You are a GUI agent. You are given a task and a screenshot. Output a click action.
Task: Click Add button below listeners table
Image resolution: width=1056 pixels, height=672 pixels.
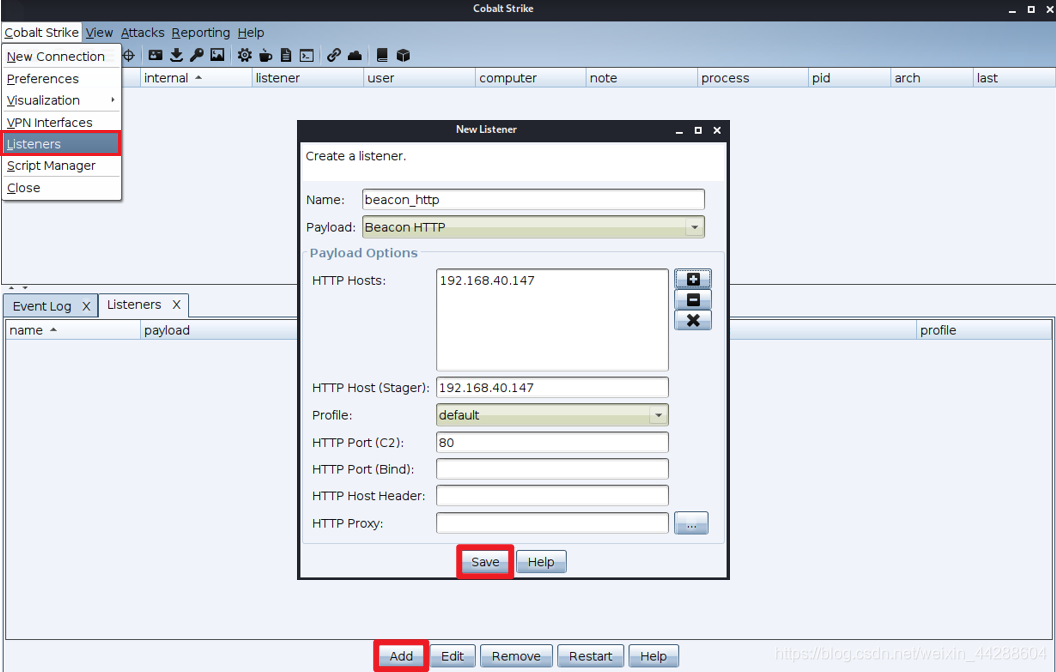coord(401,656)
